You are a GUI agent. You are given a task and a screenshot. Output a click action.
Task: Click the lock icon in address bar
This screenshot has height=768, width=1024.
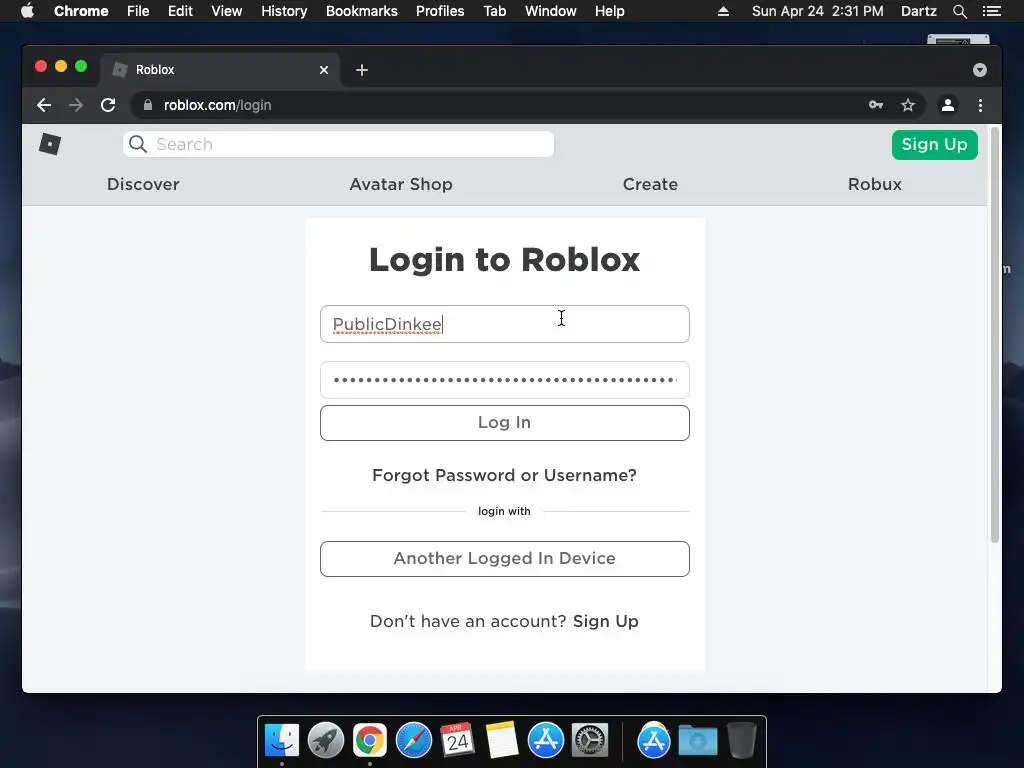148,105
